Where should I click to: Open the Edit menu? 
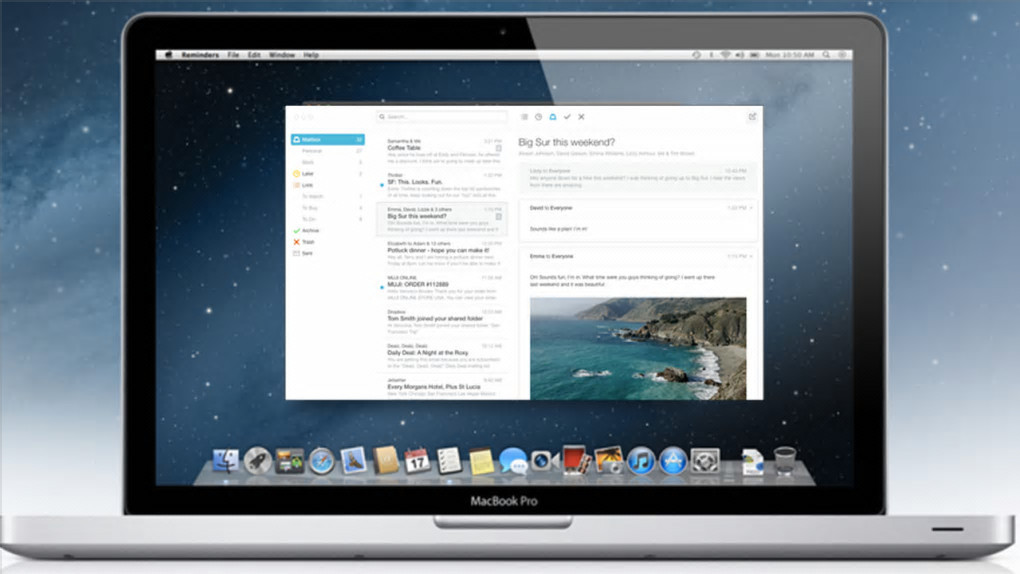[x=254, y=55]
